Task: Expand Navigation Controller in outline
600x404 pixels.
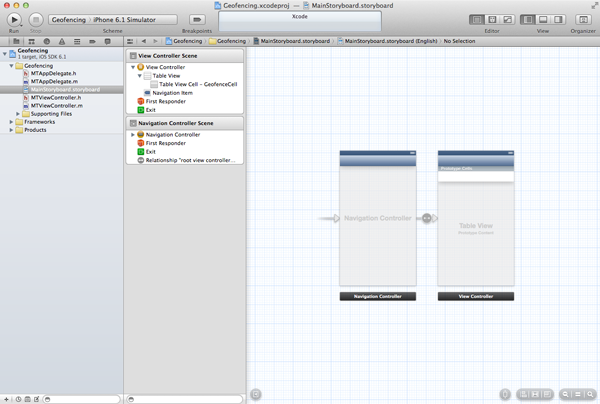Action: point(133,135)
